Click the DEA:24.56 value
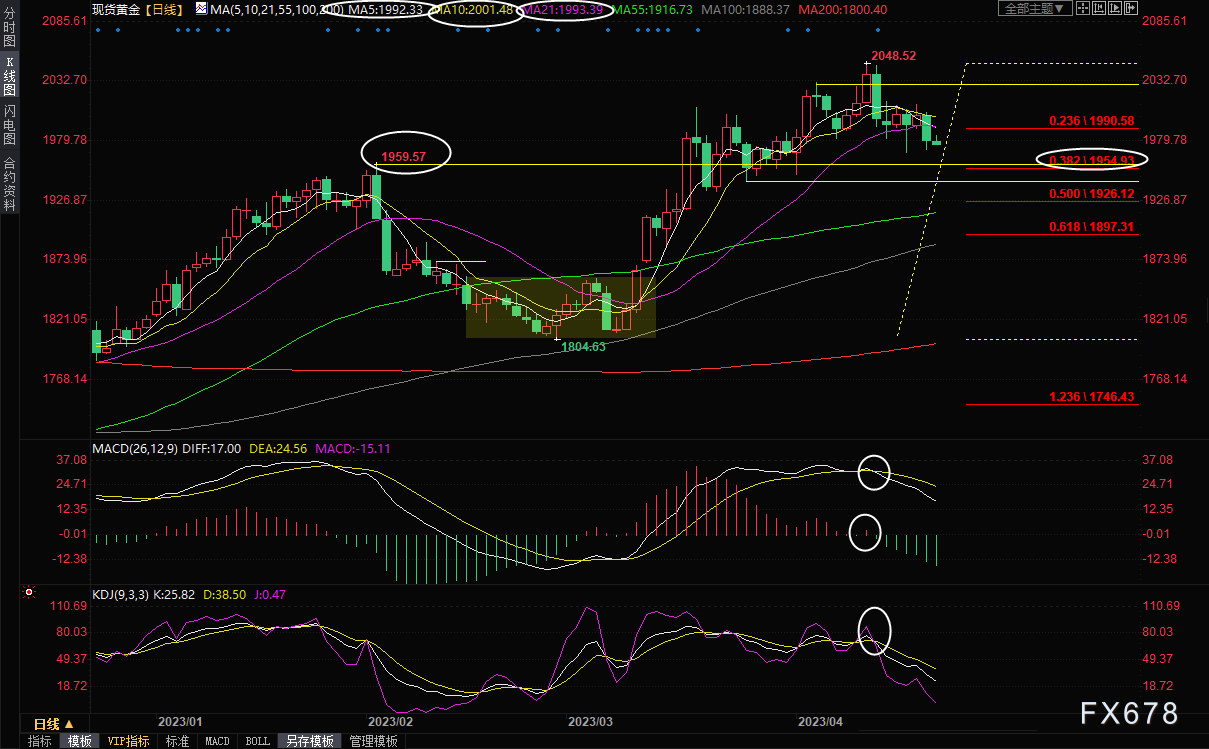The image size is (1209, 749). pos(276,448)
